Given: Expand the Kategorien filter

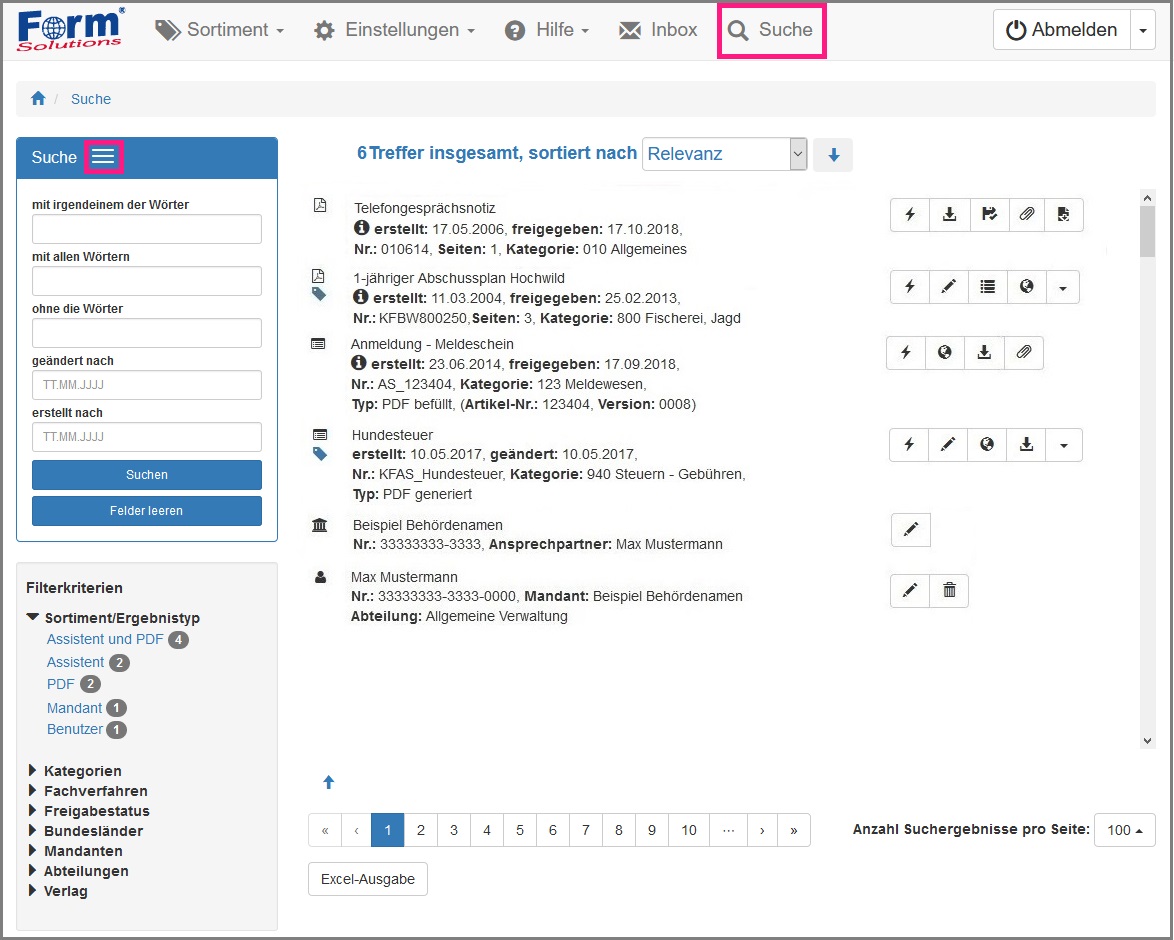Looking at the screenshot, I should tap(33, 771).
